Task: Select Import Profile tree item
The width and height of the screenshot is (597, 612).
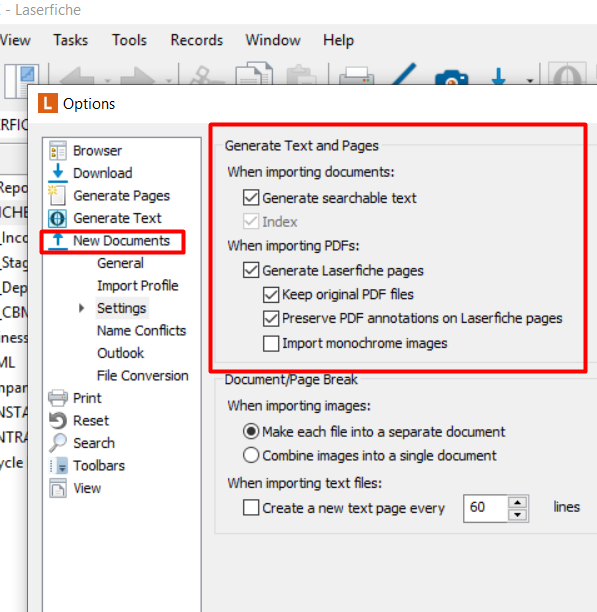Action: [x=137, y=286]
